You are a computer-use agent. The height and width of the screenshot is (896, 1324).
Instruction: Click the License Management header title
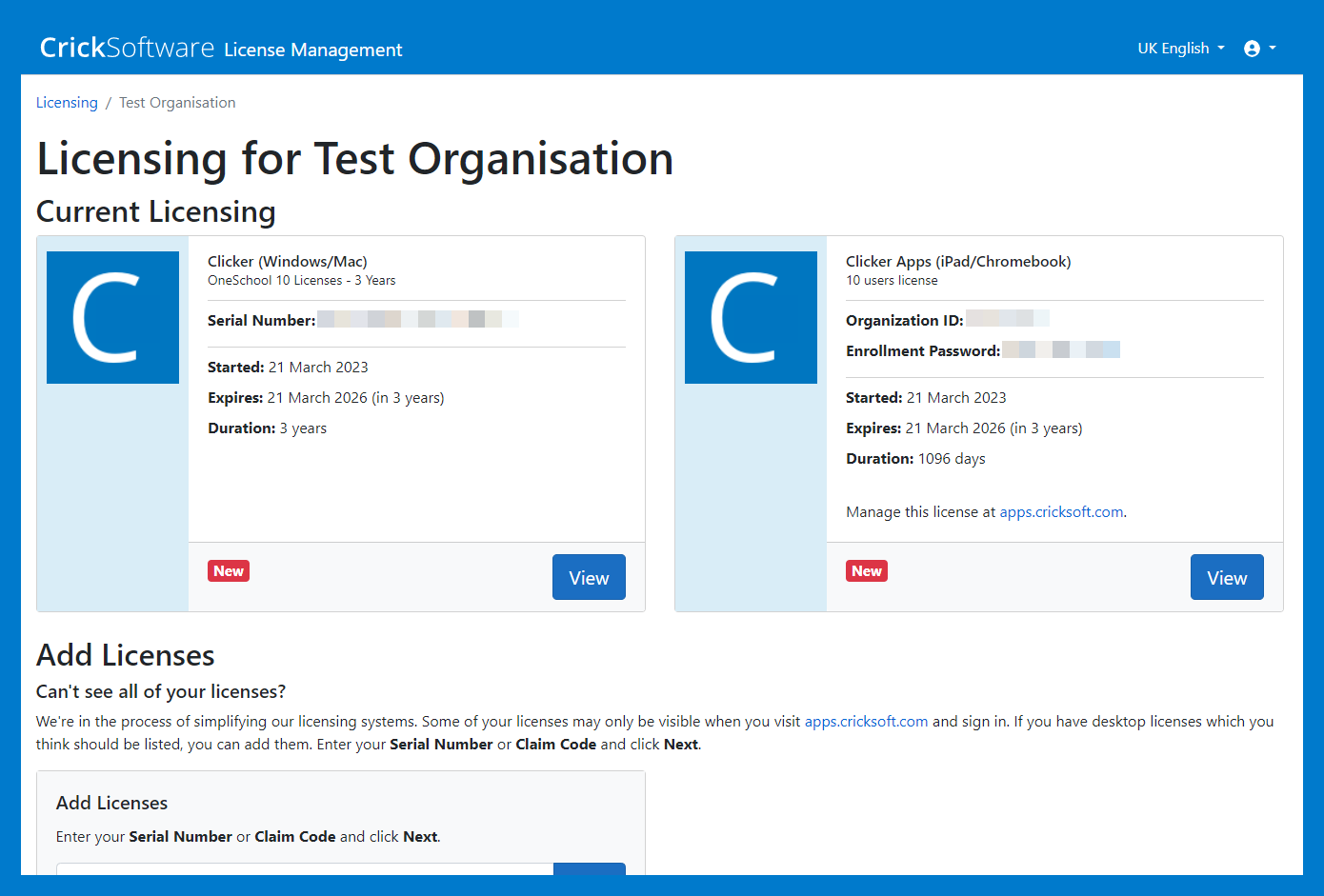313,50
